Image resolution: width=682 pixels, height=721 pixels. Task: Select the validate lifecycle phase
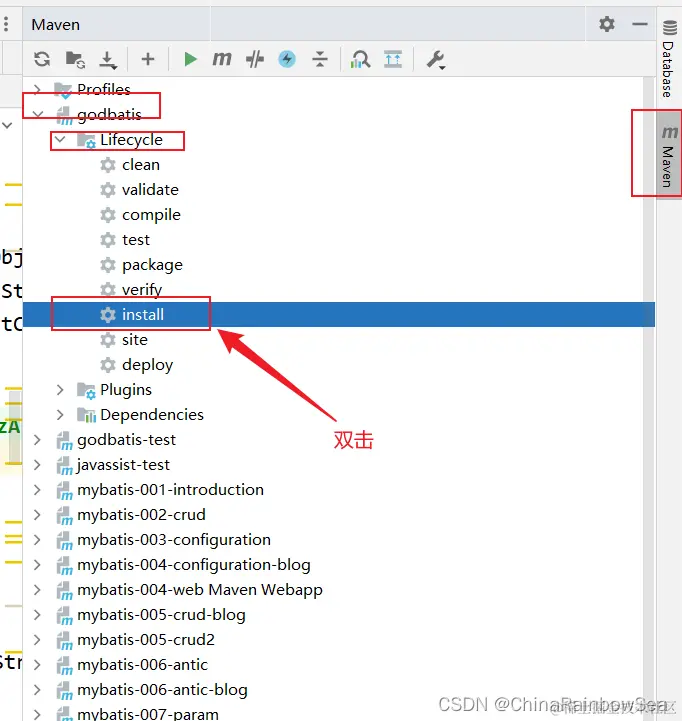coord(150,189)
